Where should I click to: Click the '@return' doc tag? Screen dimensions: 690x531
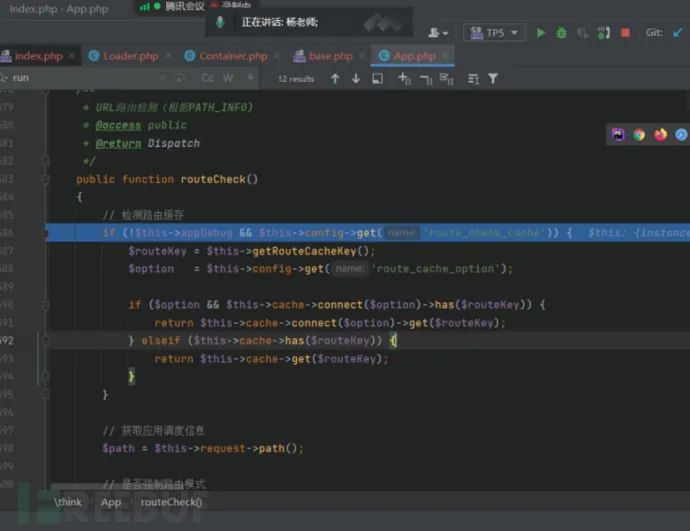coord(118,143)
